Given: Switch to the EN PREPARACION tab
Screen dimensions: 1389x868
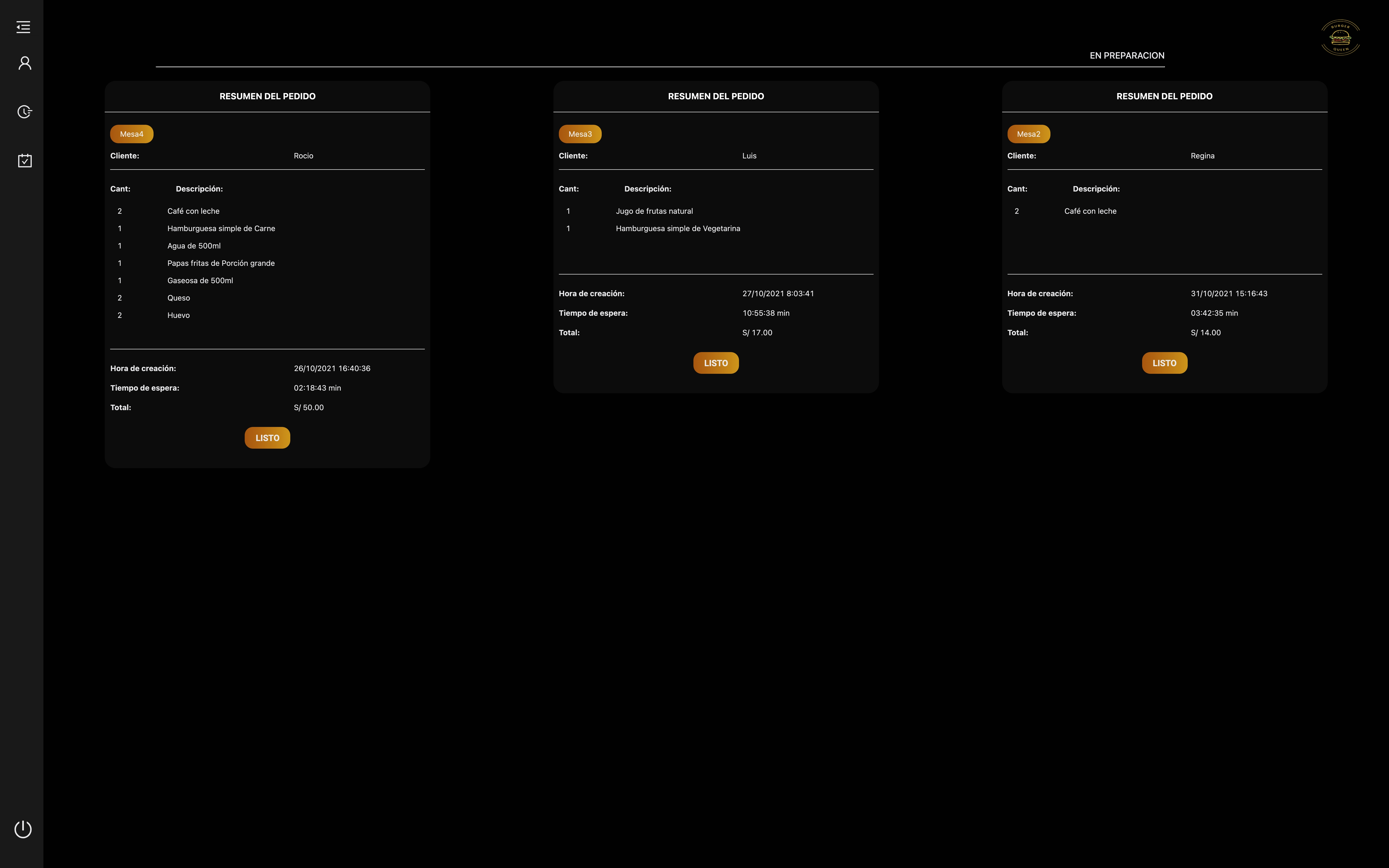Looking at the screenshot, I should click(x=1127, y=56).
